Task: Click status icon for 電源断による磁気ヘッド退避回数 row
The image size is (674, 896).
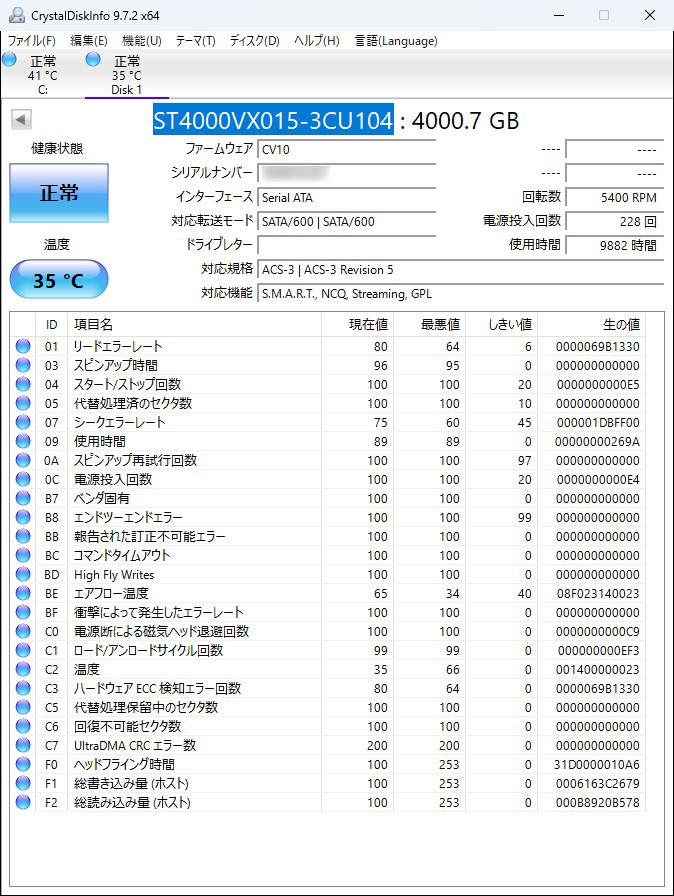Action: 23,631
